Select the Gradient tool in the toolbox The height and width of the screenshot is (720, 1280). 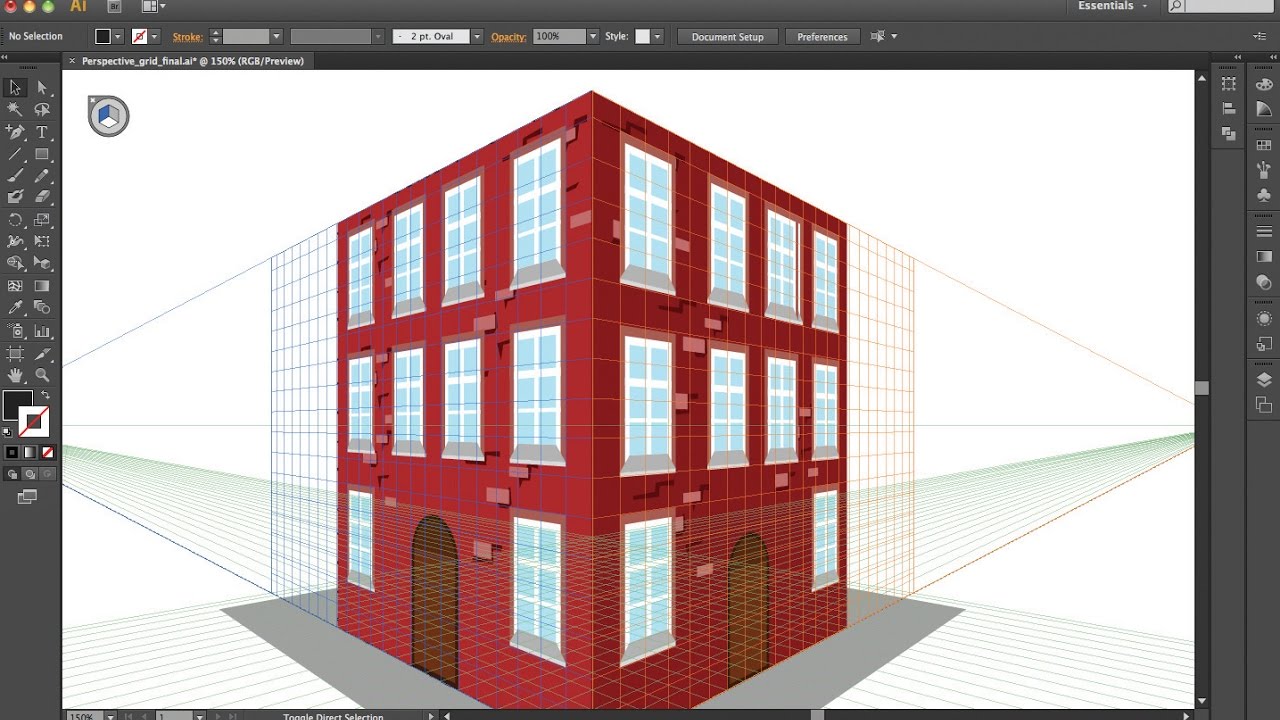pos(42,286)
